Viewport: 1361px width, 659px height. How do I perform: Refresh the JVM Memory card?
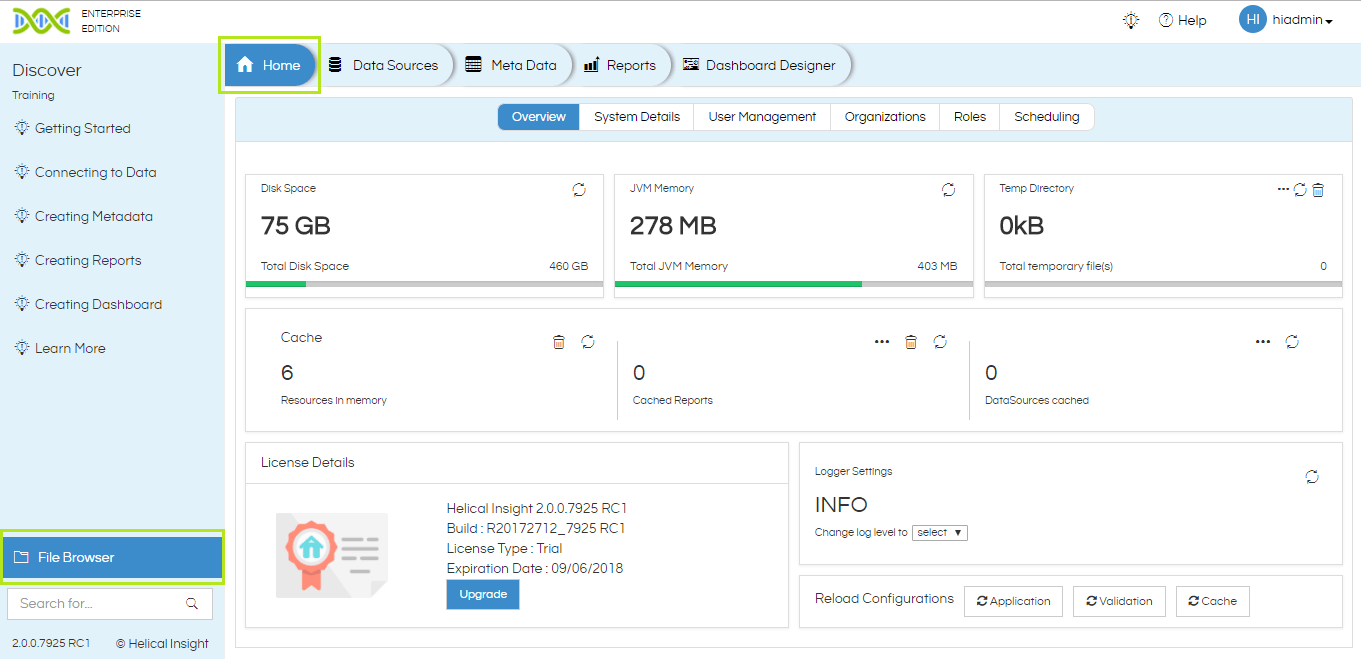click(x=949, y=190)
